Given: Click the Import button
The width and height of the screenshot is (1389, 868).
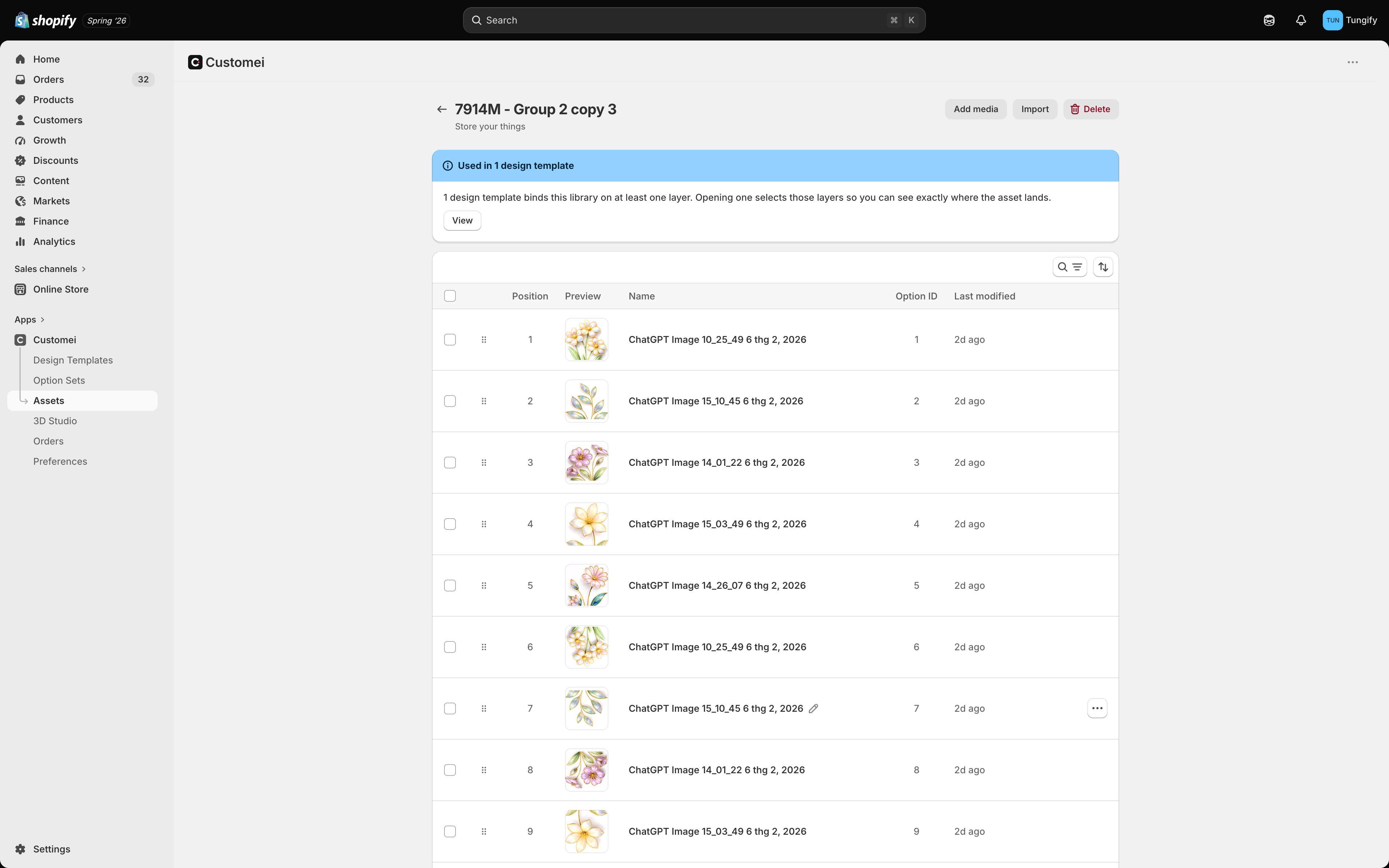Looking at the screenshot, I should tap(1035, 109).
